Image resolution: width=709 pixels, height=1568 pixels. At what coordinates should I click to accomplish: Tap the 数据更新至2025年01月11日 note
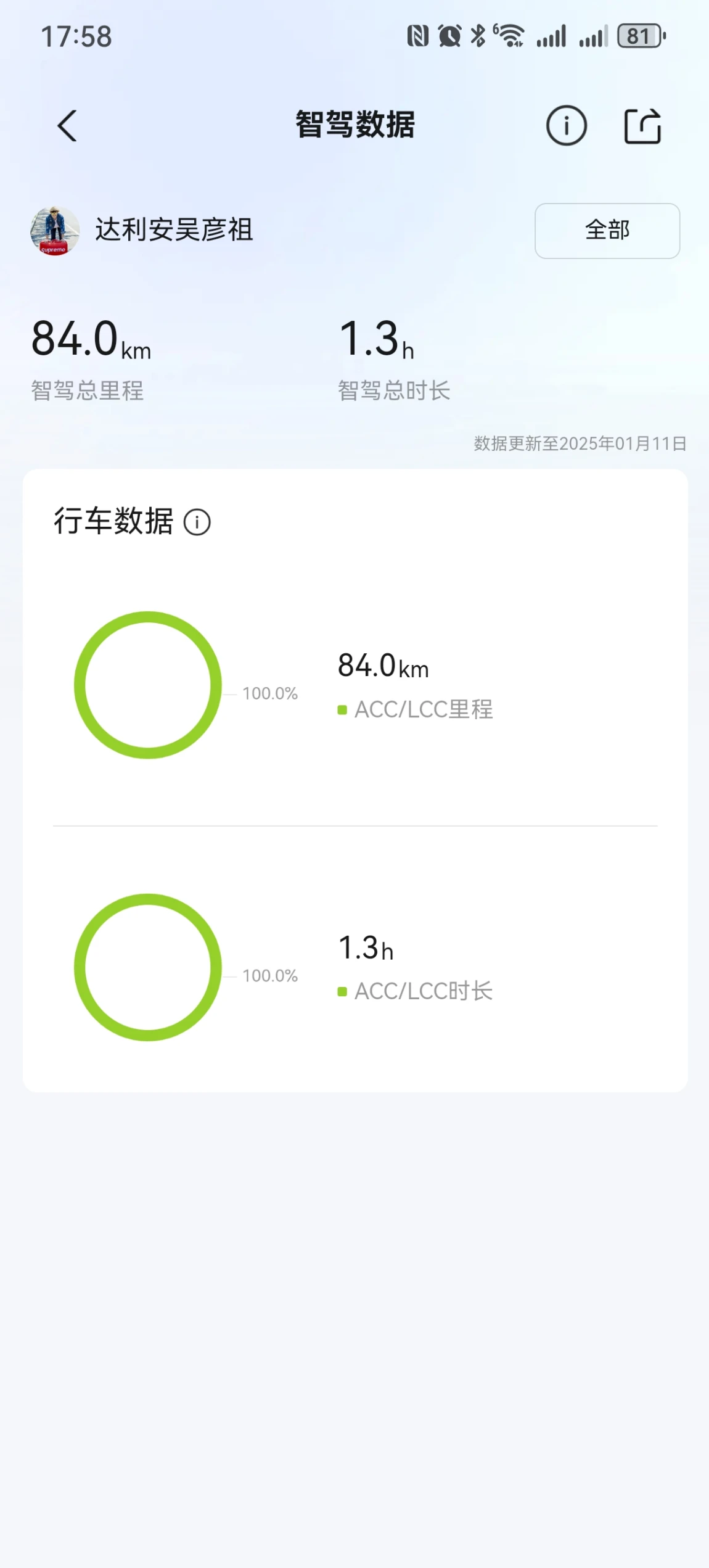[x=580, y=444]
